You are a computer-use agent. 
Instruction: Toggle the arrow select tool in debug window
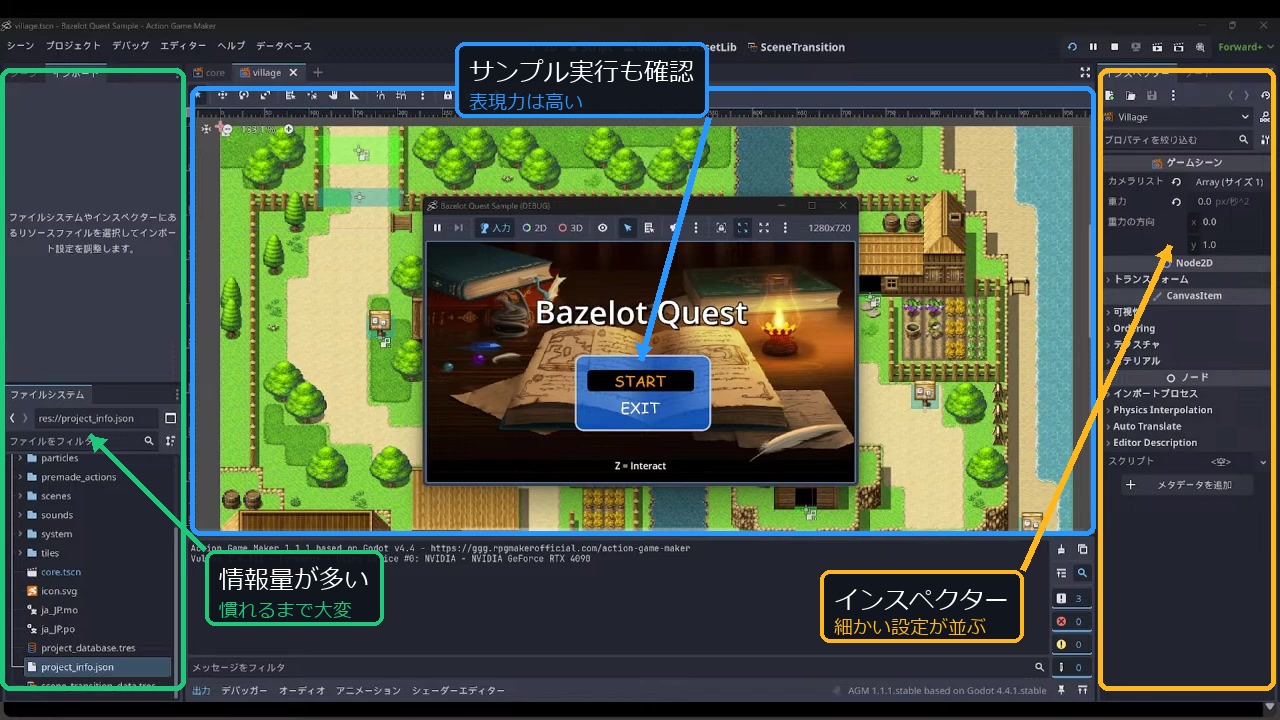click(628, 228)
